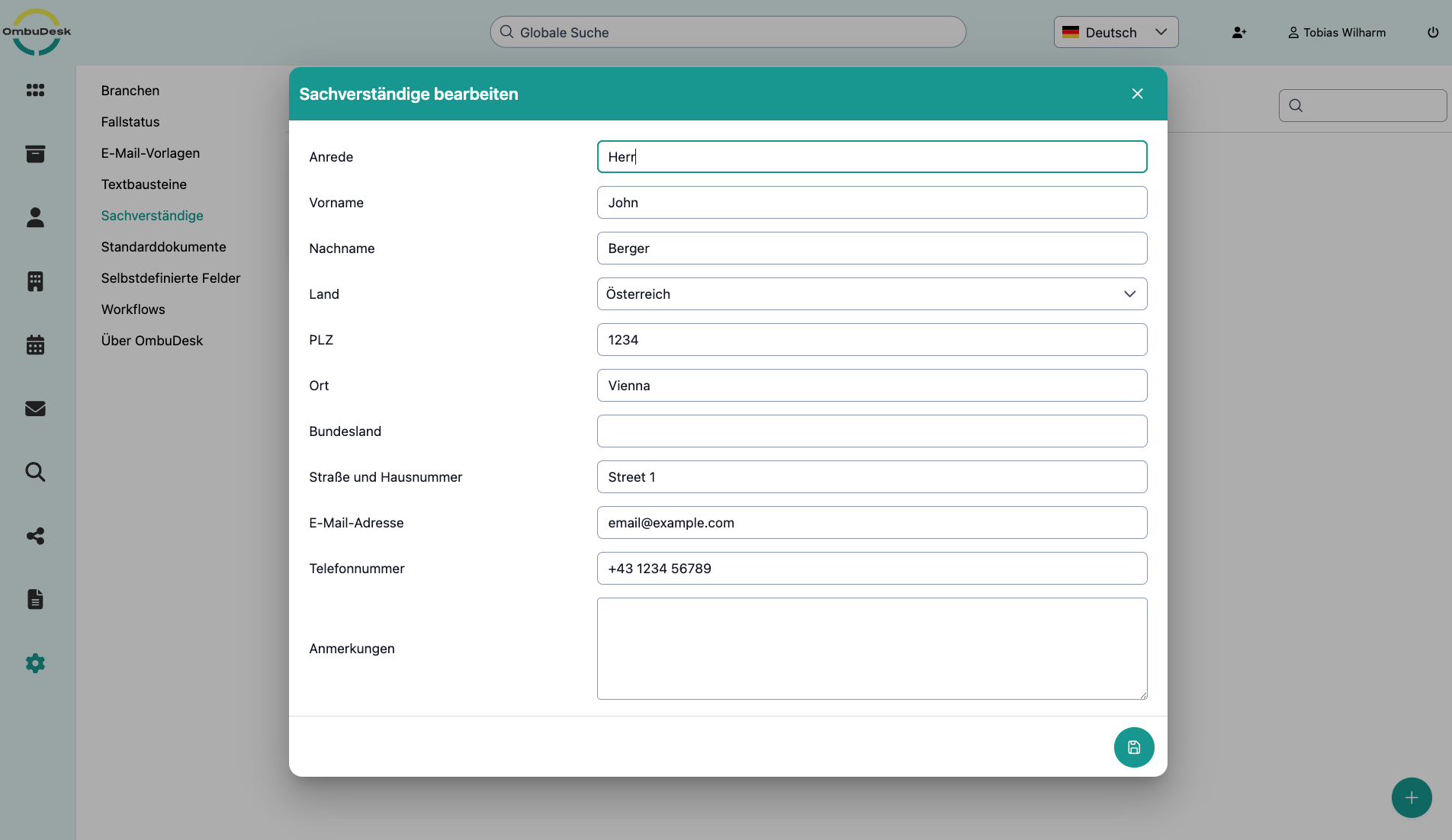Open the calendar icon in sidebar

pos(35,345)
